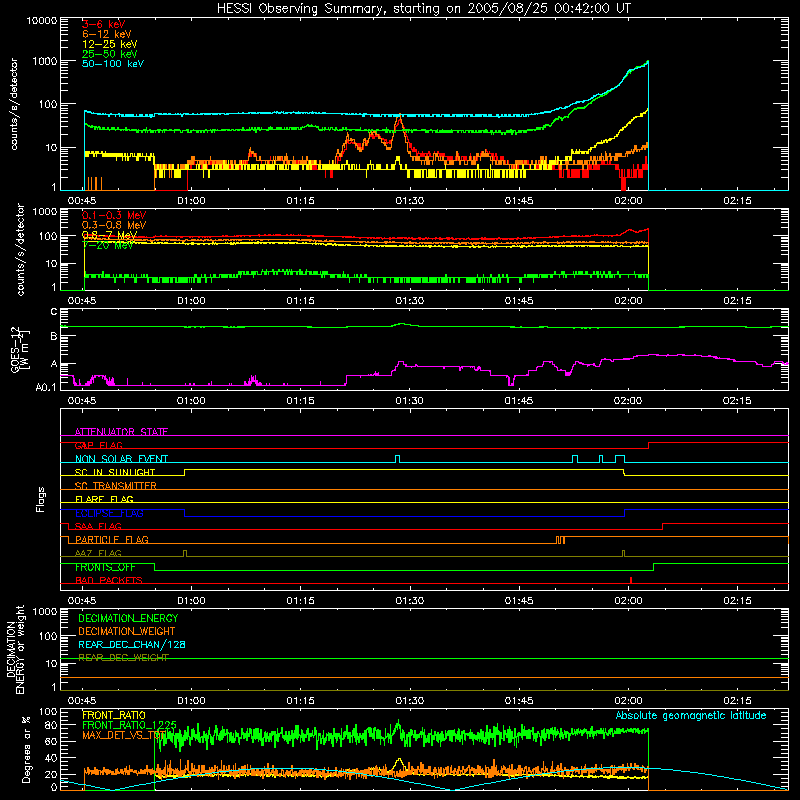Select the 50-100 keV legend label
The height and width of the screenshot is (800, 800).
113,63
